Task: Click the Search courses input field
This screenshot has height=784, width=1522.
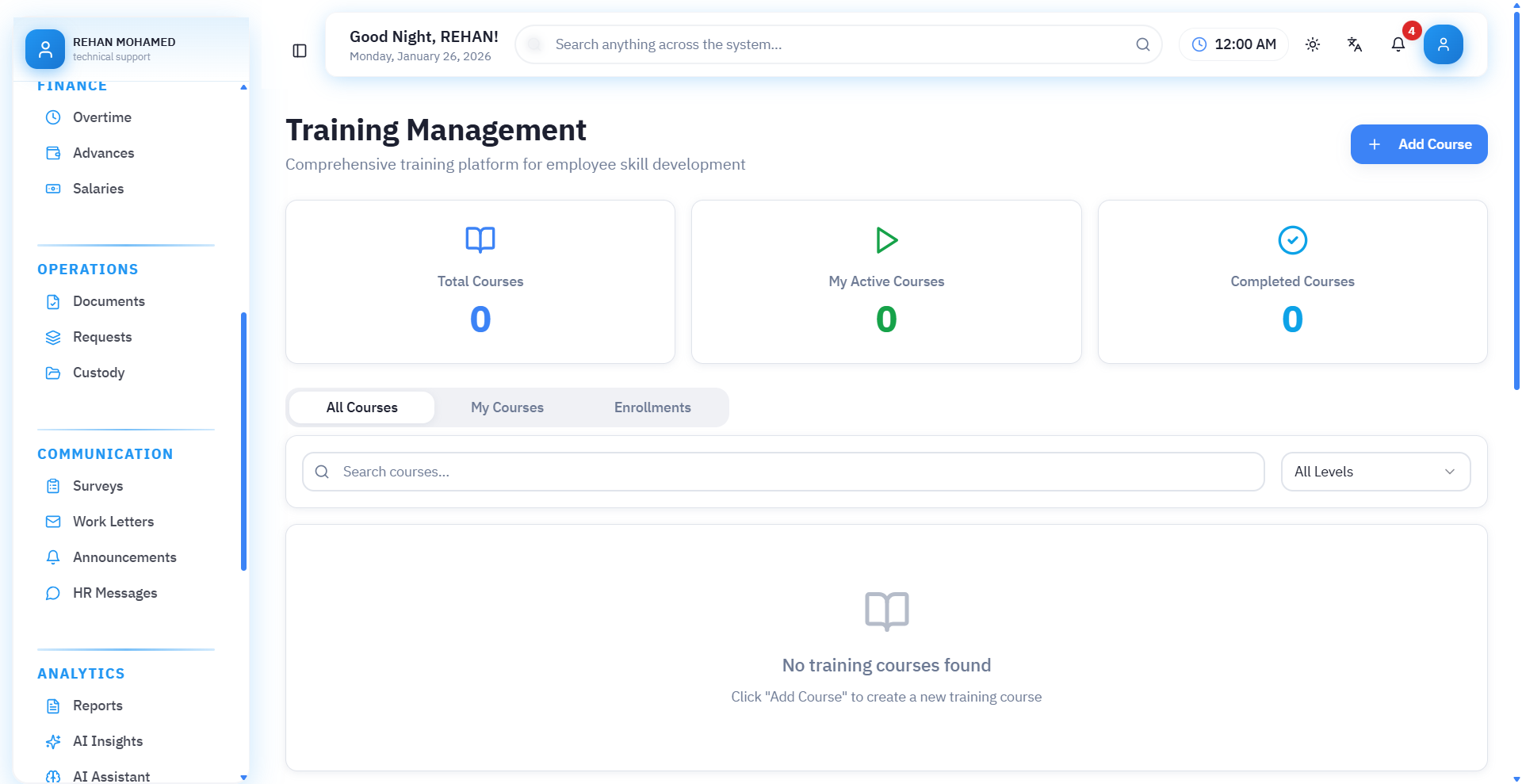Action: (x=793, y=472)
